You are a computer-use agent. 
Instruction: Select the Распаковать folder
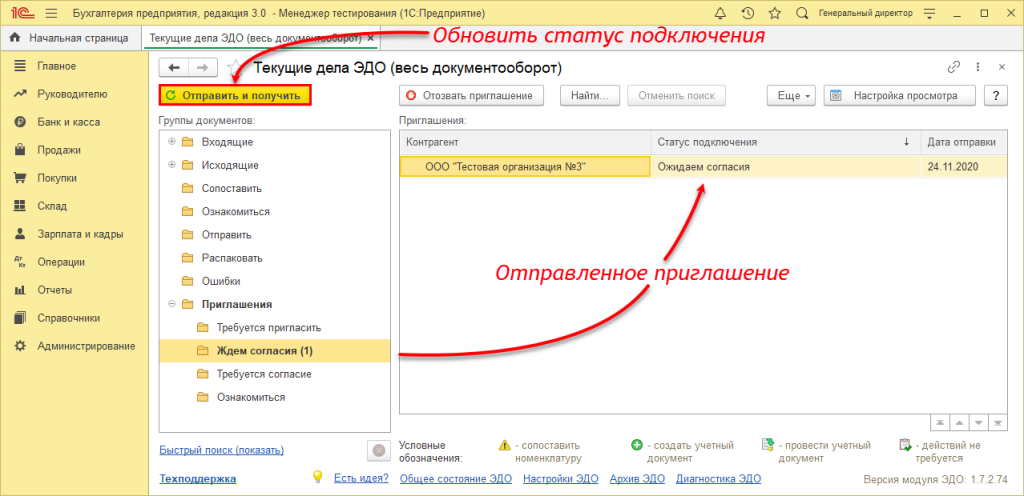point(232,258)
